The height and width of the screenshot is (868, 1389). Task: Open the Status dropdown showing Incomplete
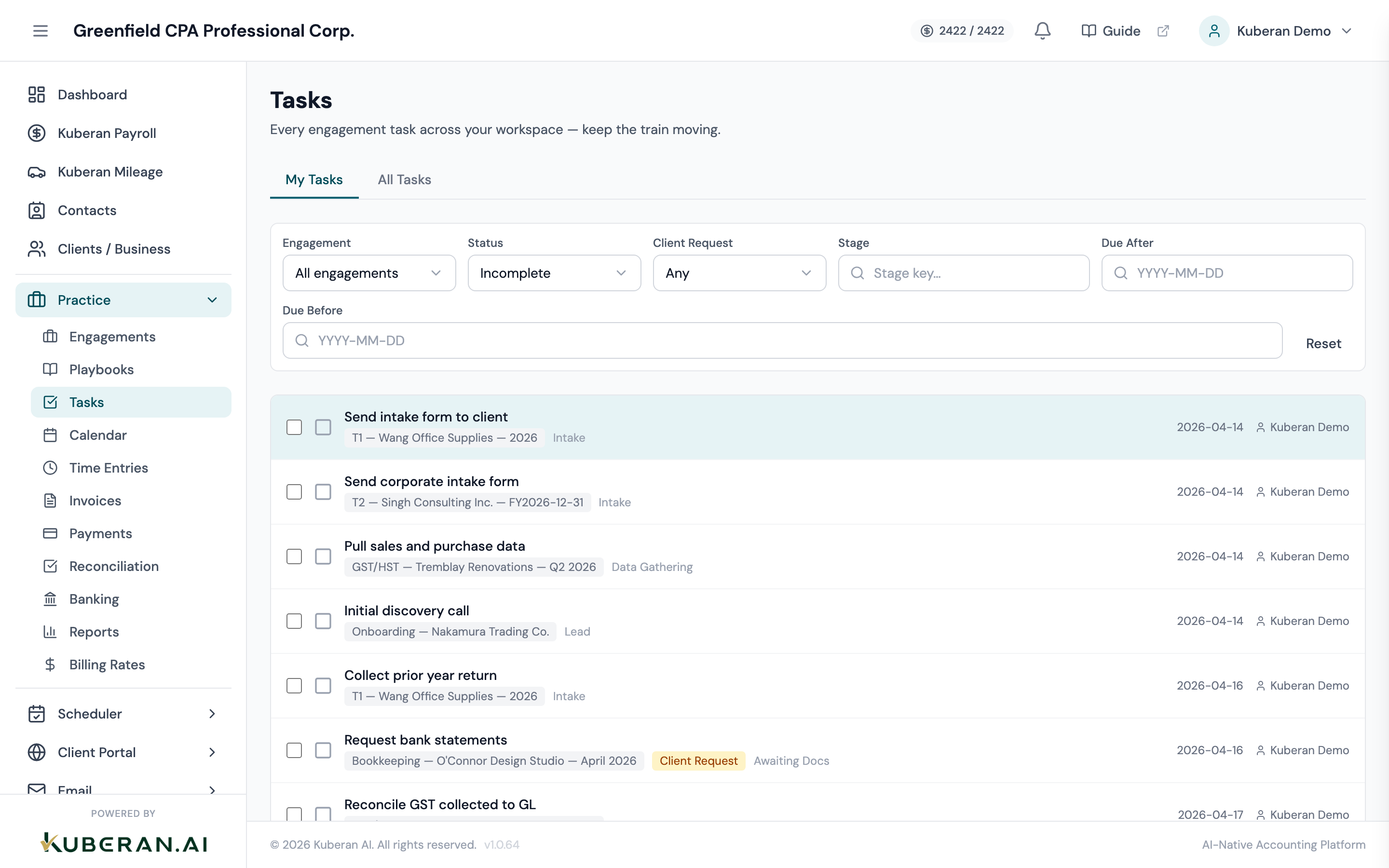[554, 272]
